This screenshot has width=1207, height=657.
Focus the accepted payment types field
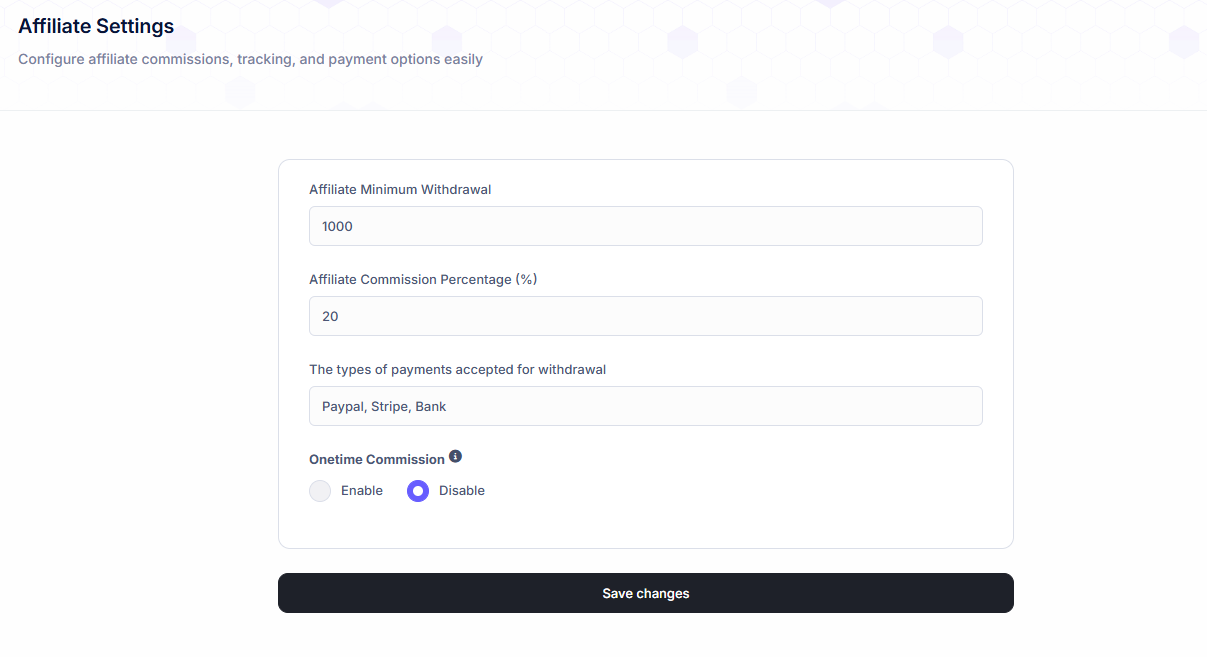pos(645,406)
